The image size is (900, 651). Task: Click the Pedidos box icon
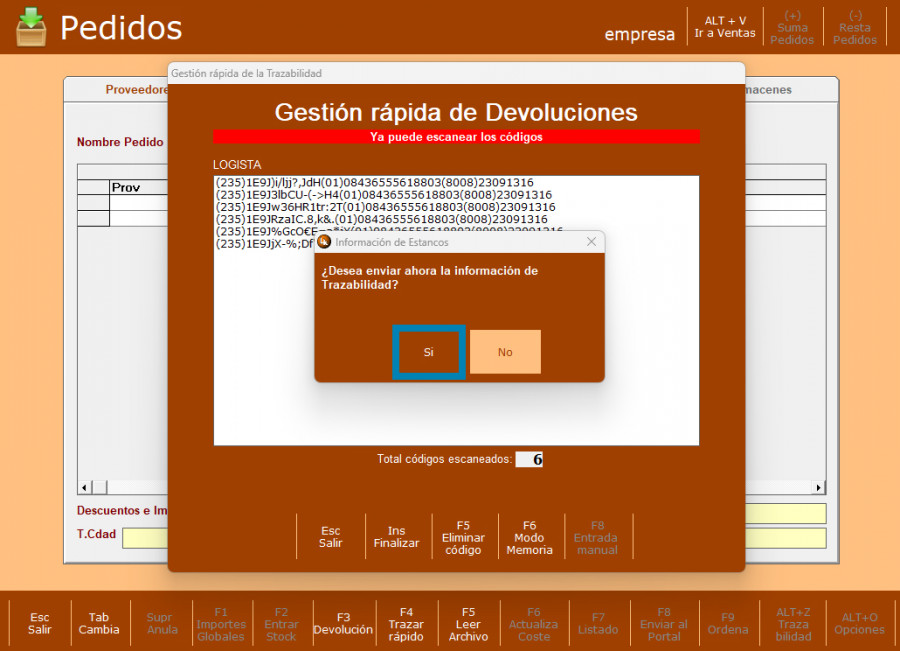point(31,27)
